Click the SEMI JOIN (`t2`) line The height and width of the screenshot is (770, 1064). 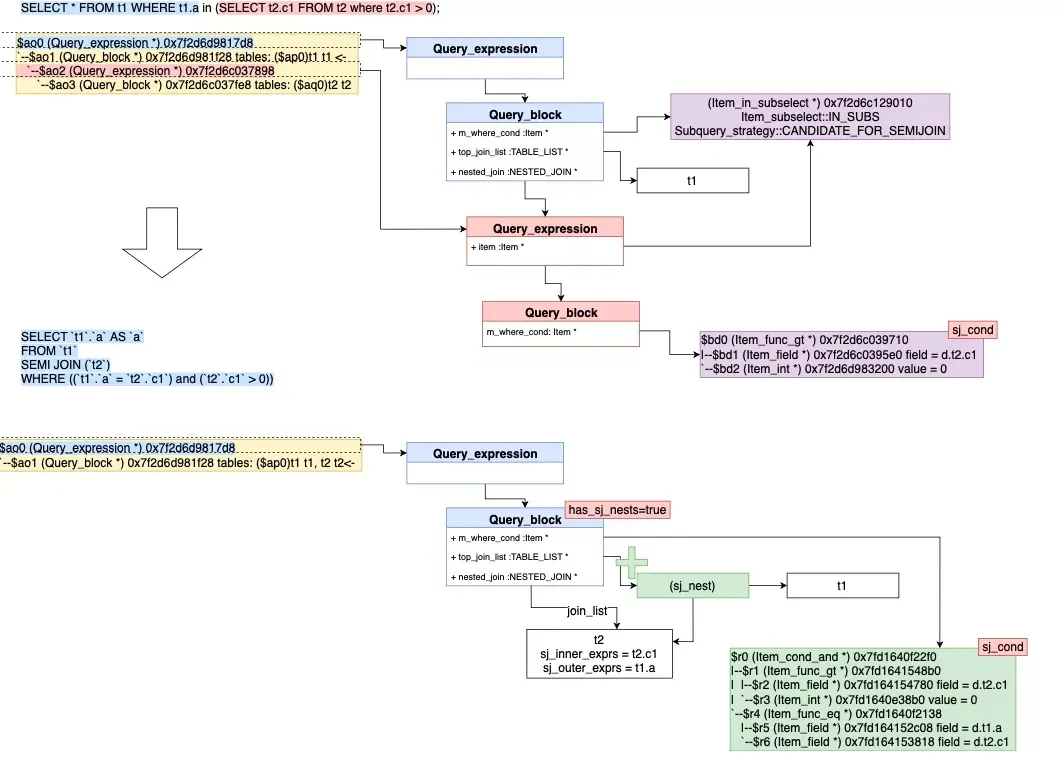(65, 365)
